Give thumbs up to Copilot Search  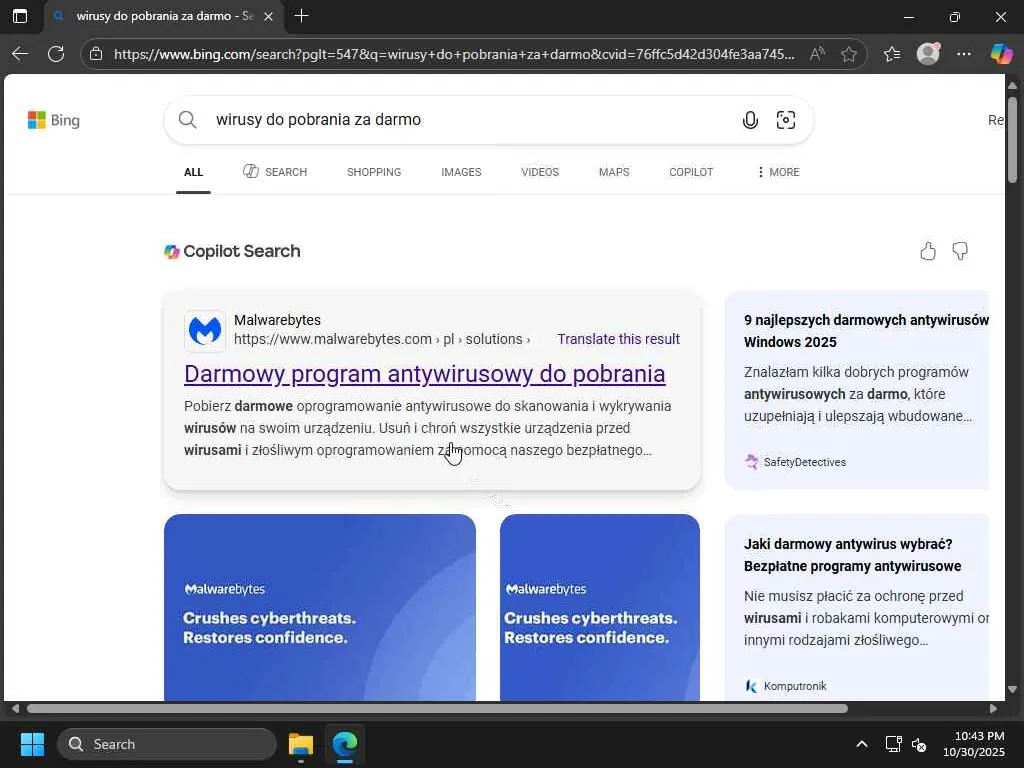(927, 251)
